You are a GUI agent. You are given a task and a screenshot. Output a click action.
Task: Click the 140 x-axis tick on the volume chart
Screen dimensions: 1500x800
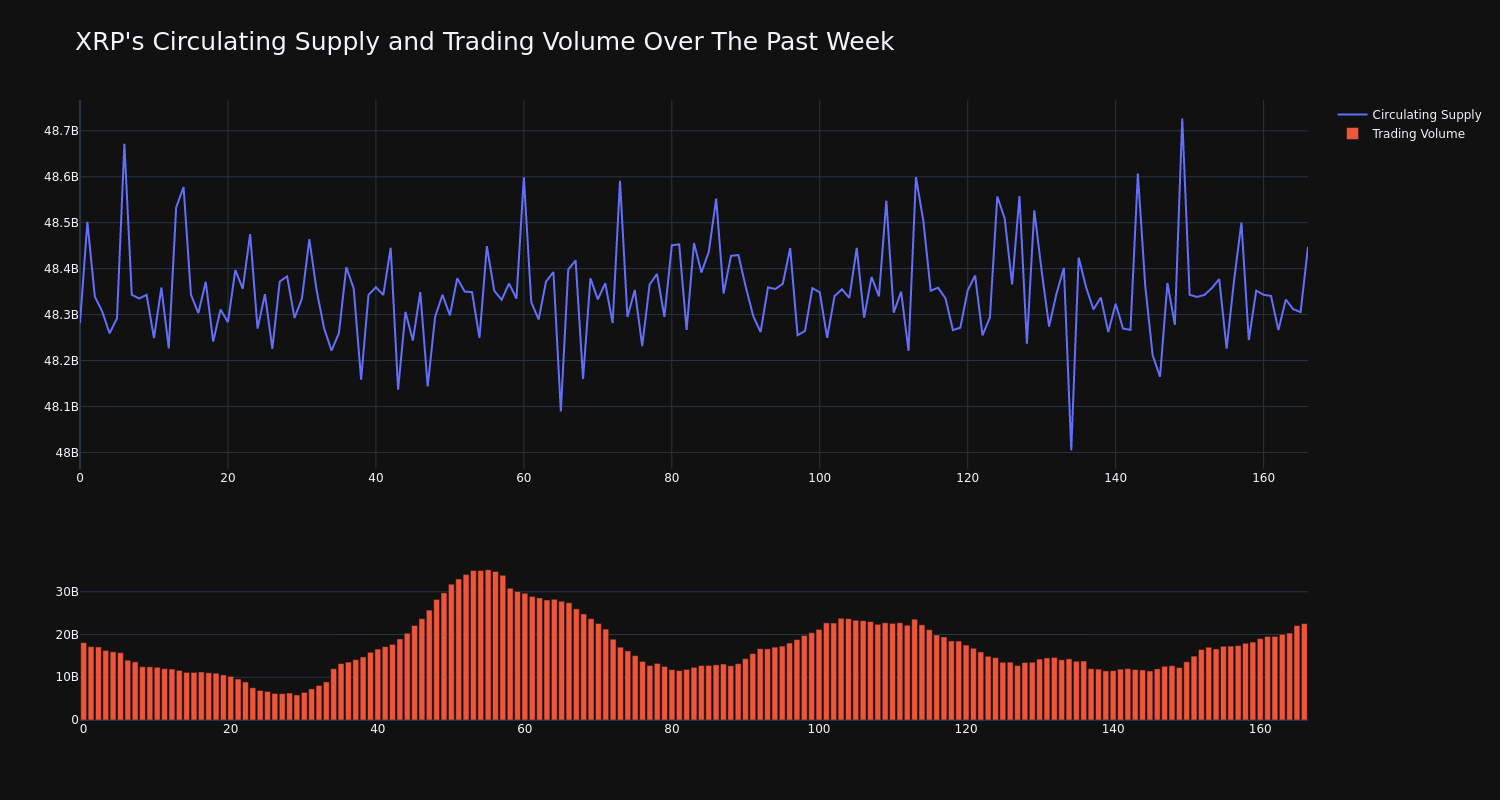1113,729
